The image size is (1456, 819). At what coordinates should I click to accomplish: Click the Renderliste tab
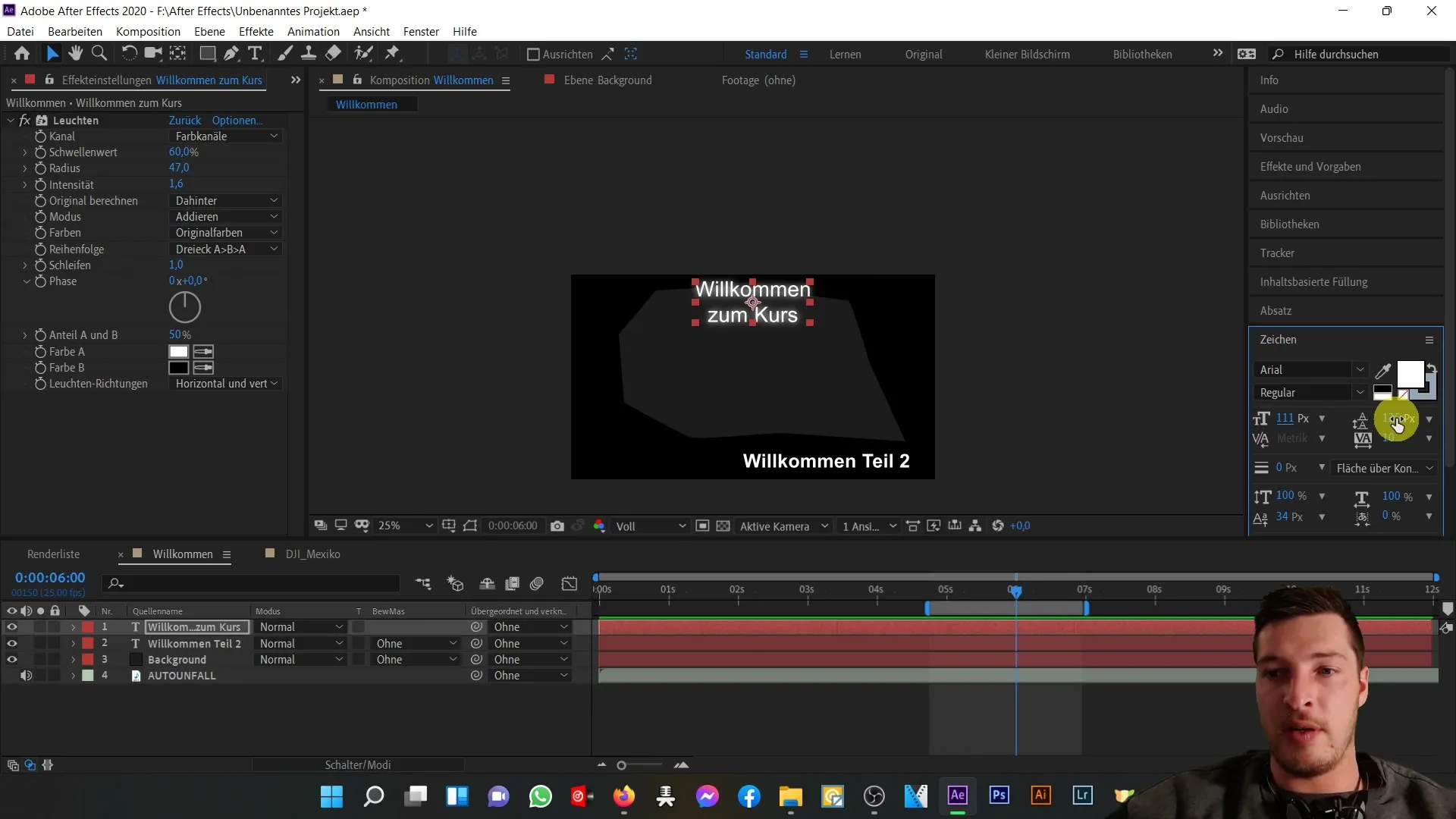(54, 554)
